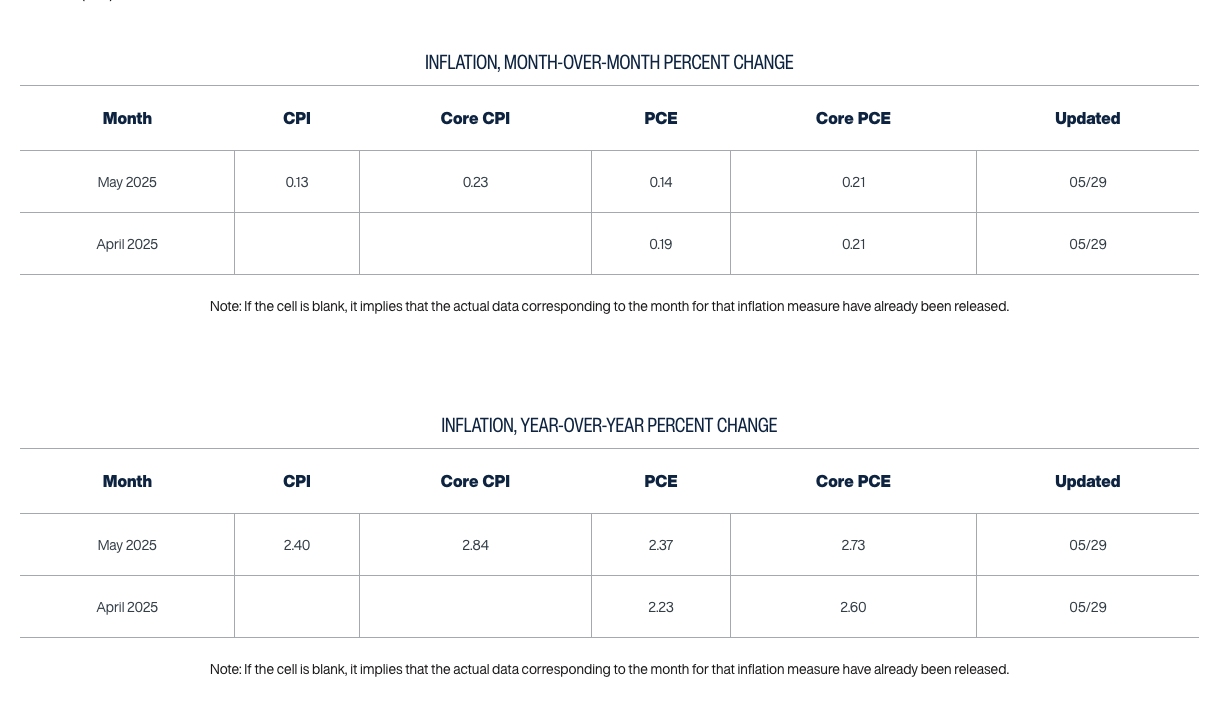This screenshot has height=703, width=1217.
Task: Select May 2025 year-over-year PCE value 2.37
Action: (x=661, y=545)
